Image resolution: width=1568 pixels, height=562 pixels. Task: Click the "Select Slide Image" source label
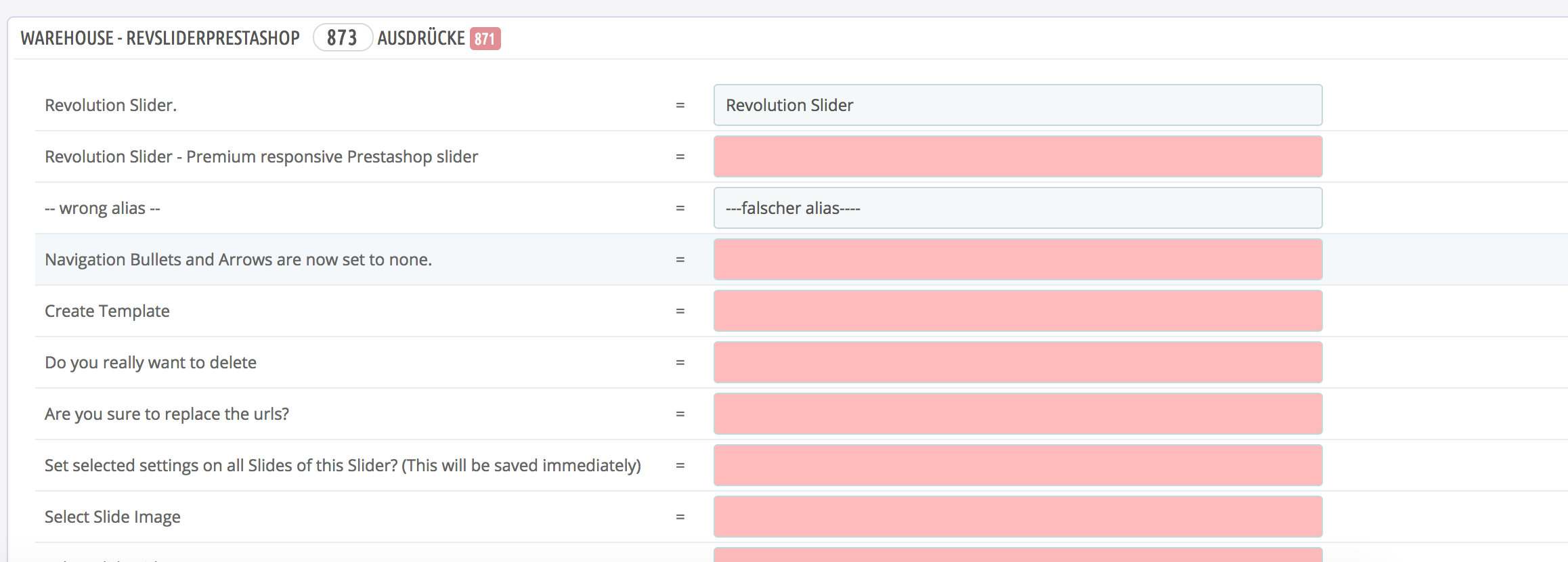pyautogui.click(x=112, y=517)
